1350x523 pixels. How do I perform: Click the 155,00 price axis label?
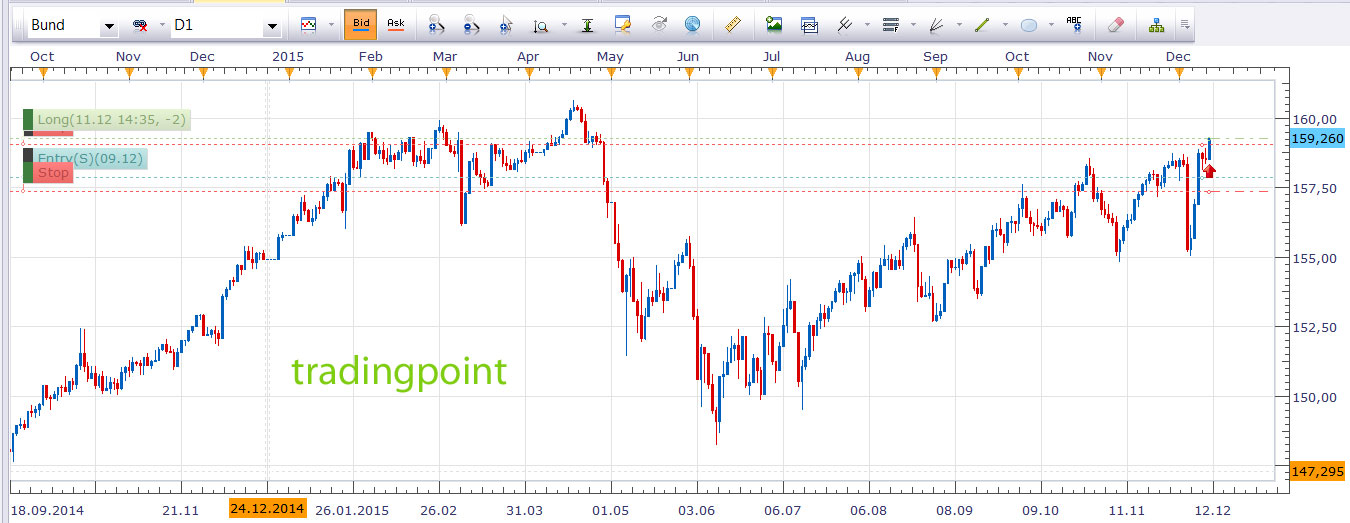pyautogui.click(x=1316, y=258)
